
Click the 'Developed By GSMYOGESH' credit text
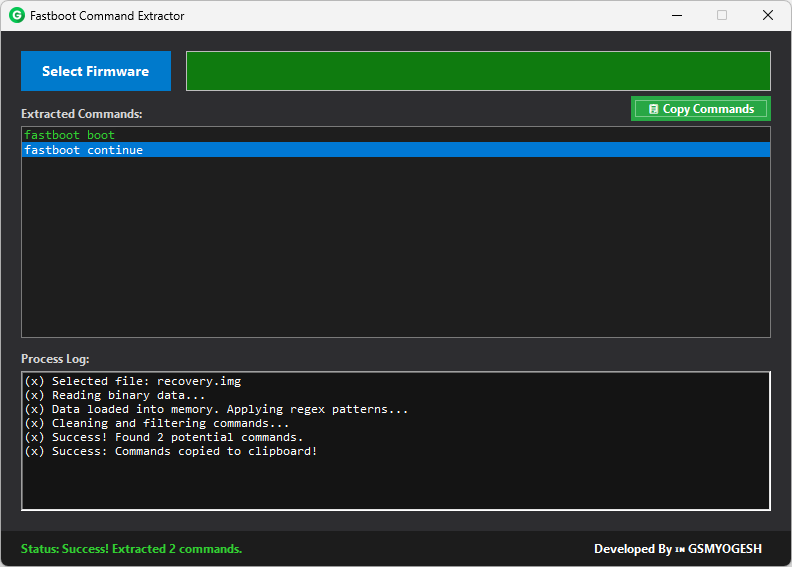677,549
